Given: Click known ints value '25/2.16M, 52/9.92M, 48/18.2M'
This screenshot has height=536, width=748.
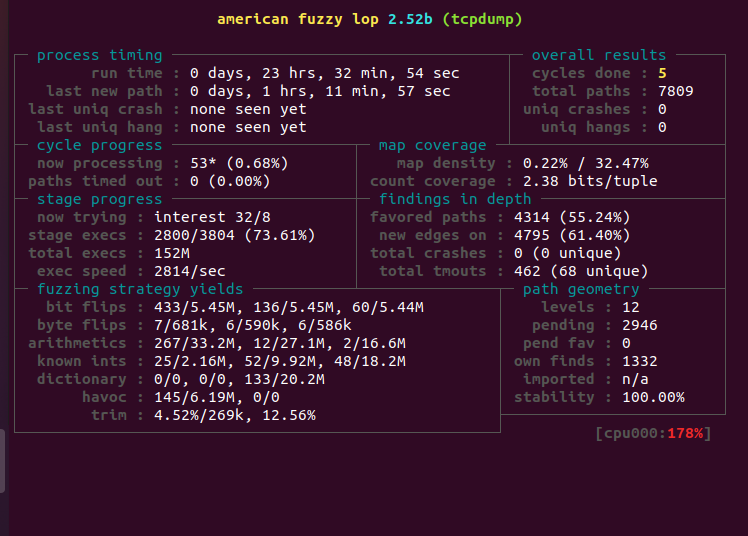Looking at the screenshot, I should tap(280, 361).
